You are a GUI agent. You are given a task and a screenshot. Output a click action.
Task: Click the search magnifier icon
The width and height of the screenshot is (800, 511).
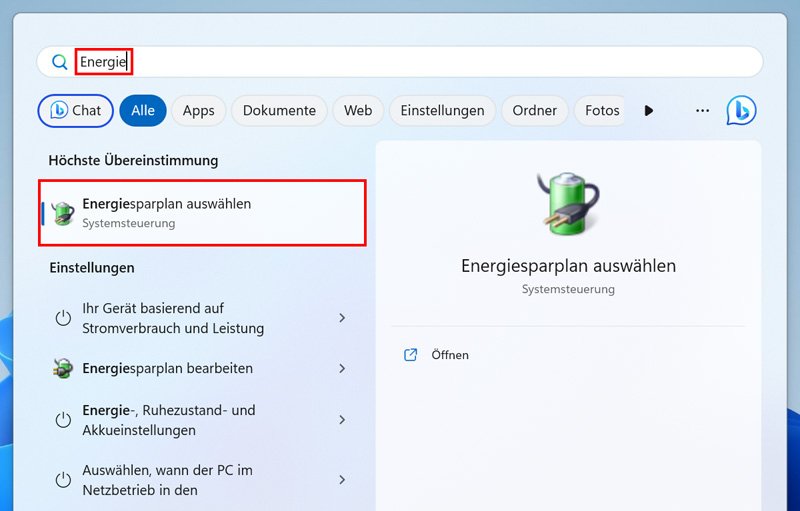coord(60,62)
